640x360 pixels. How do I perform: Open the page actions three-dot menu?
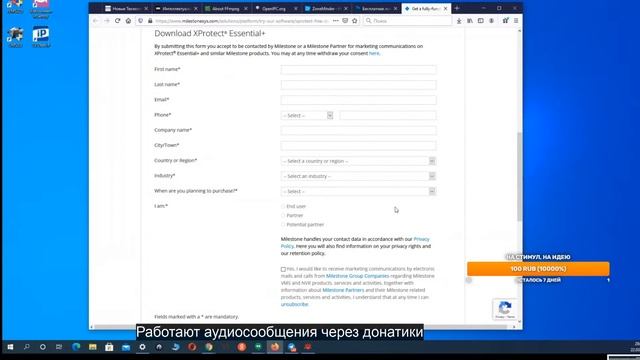[x=336, y=20]
